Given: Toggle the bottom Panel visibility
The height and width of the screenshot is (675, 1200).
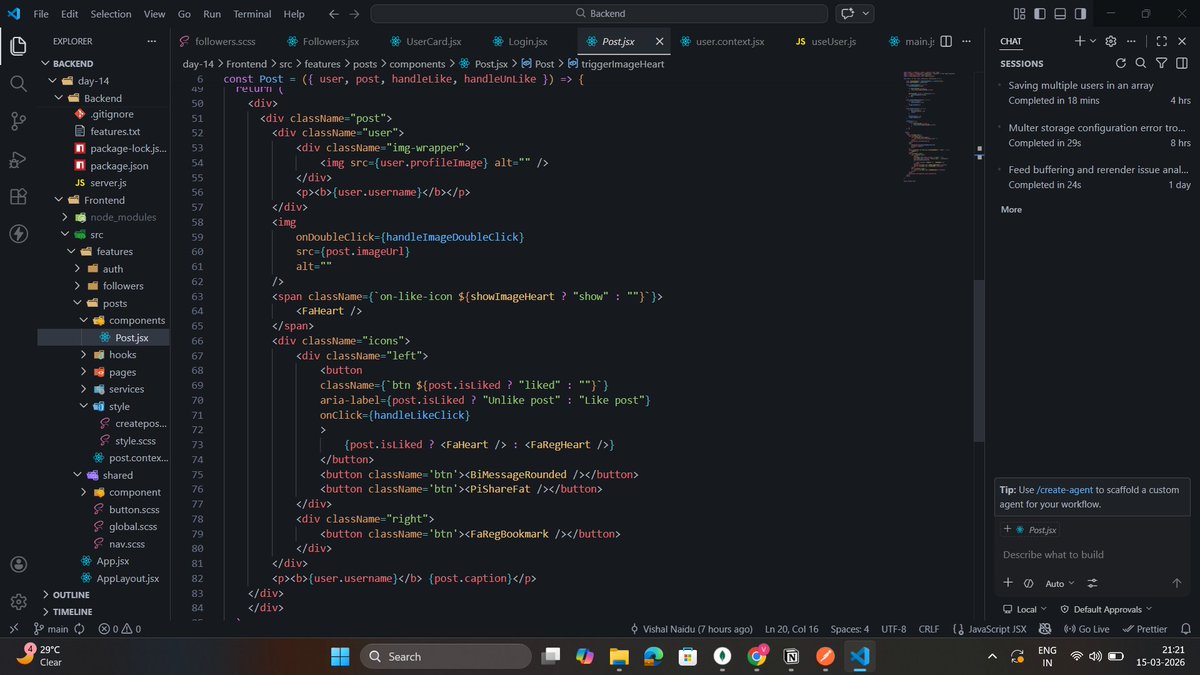Looking at the screenshot, I should pyautogui.click(x=1060, y=14).
